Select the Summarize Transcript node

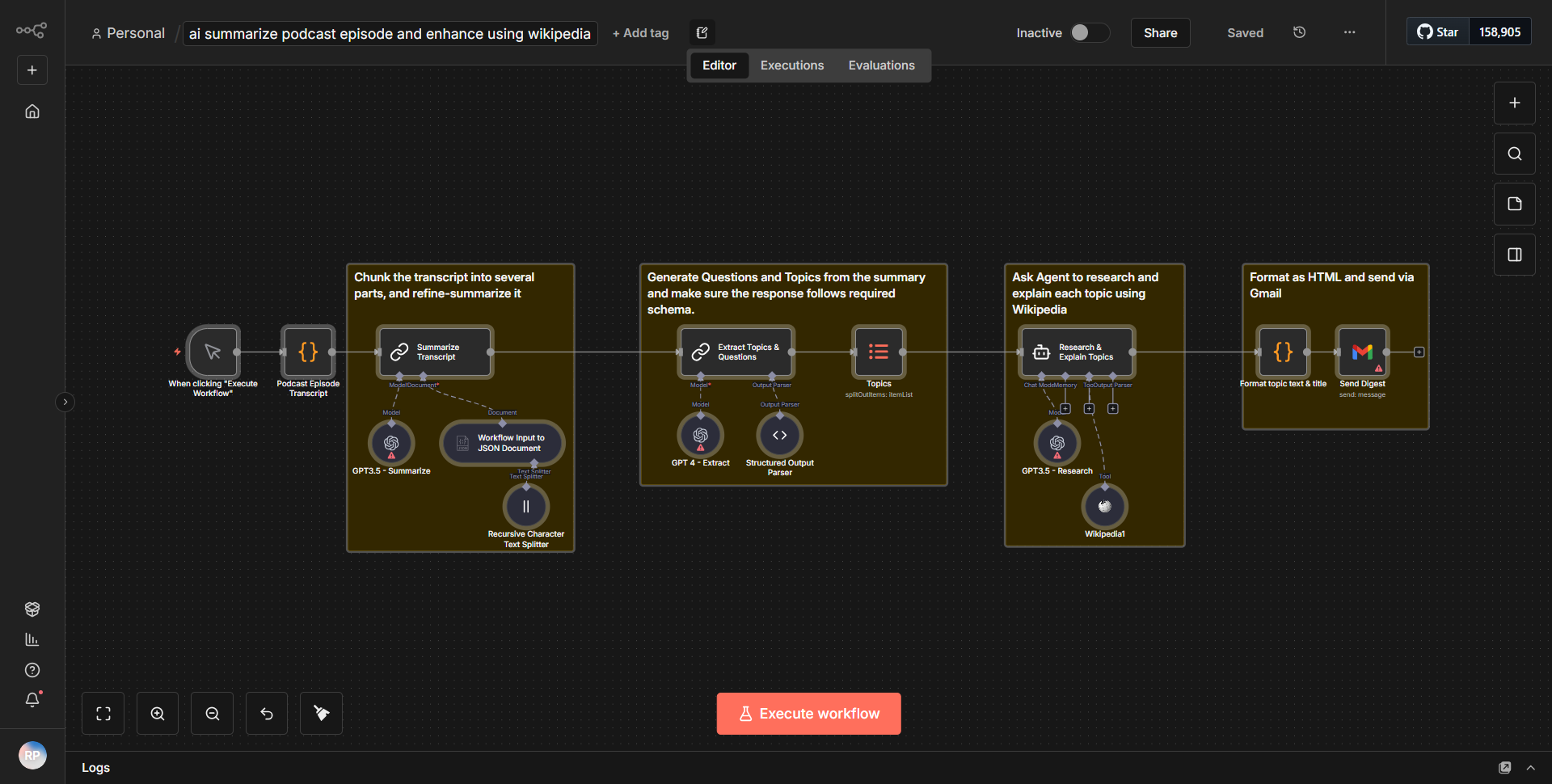(x=435, y=352)
